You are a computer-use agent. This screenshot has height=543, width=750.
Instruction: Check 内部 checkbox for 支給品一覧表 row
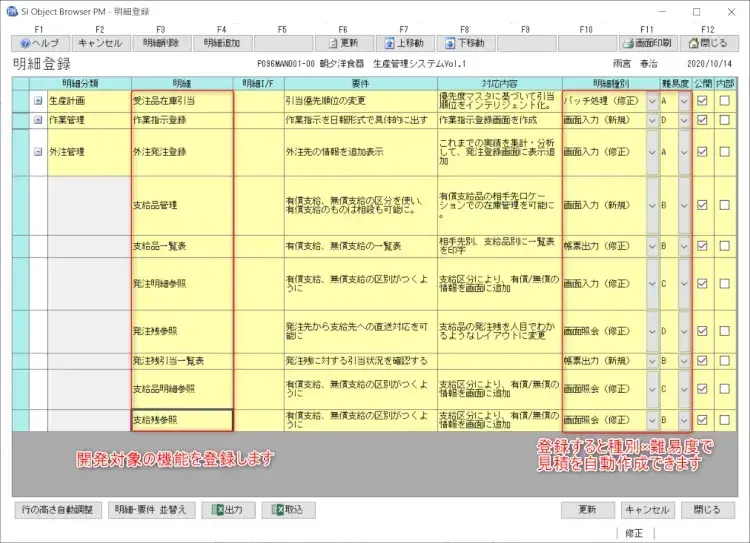(725, 246)
